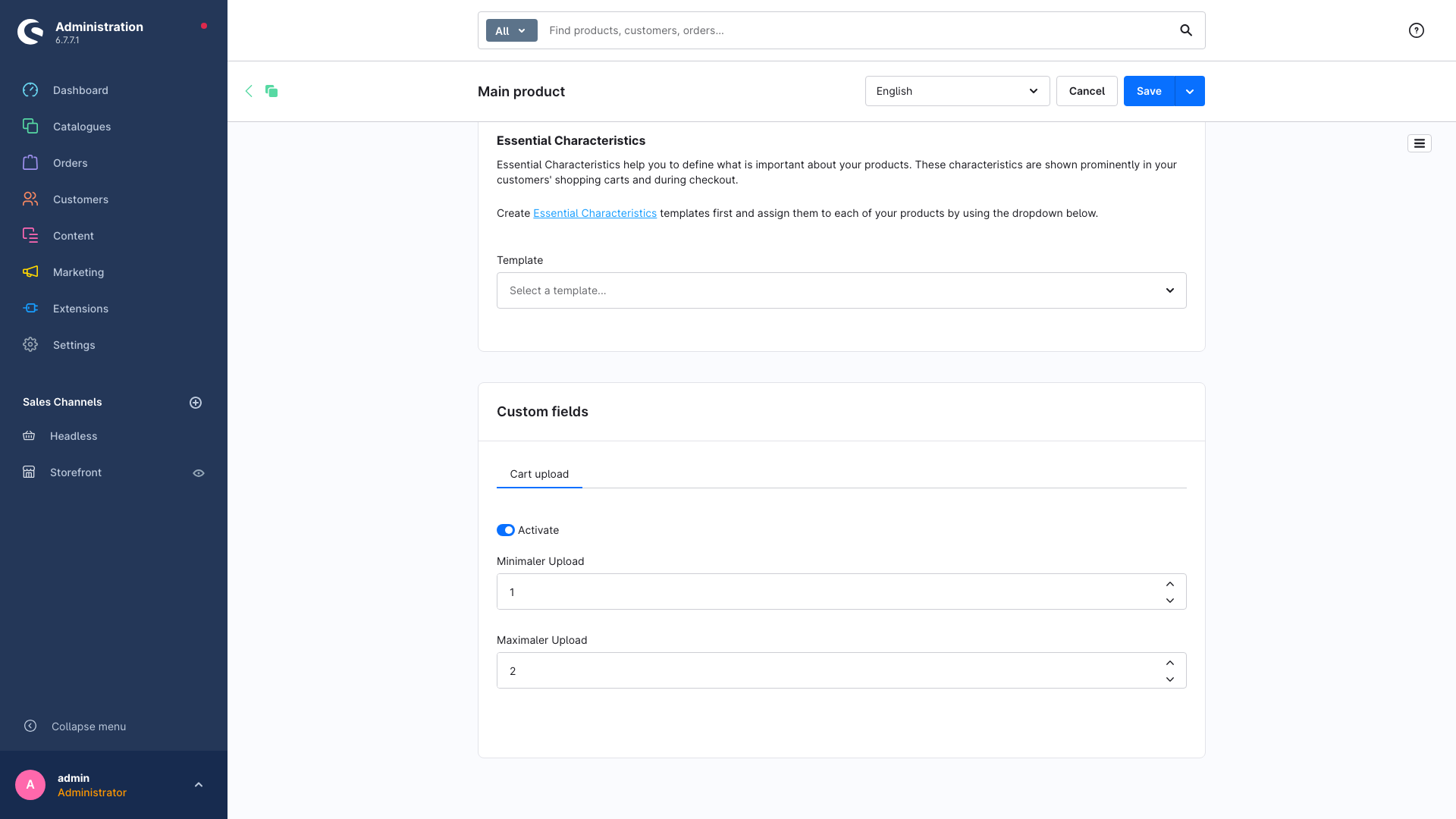This screenshot has height=819, width=1456.
Task: Open the English language dropdown
Action: click(x=957, y=91)
